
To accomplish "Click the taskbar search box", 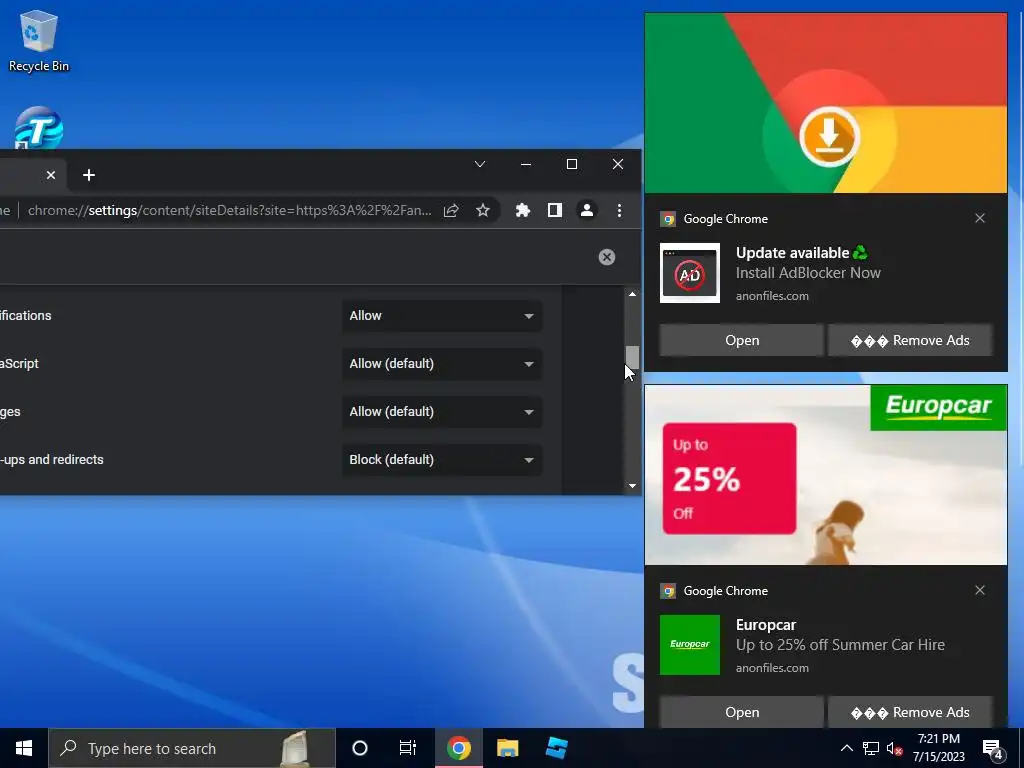I will click(x=192, y=748).
